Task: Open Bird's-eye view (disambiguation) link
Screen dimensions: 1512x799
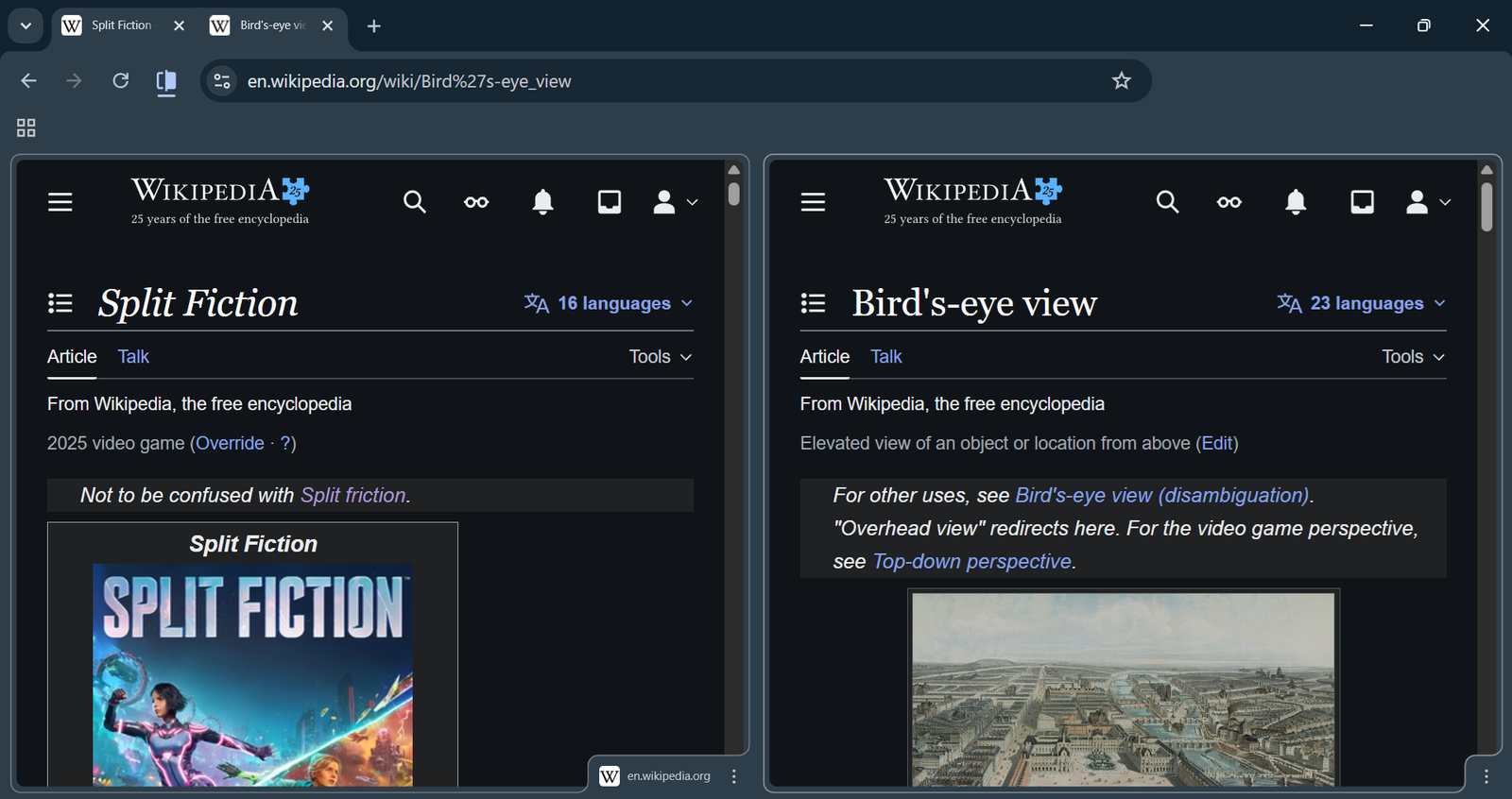Action: pyautogui.click(x=1162, y=496)
